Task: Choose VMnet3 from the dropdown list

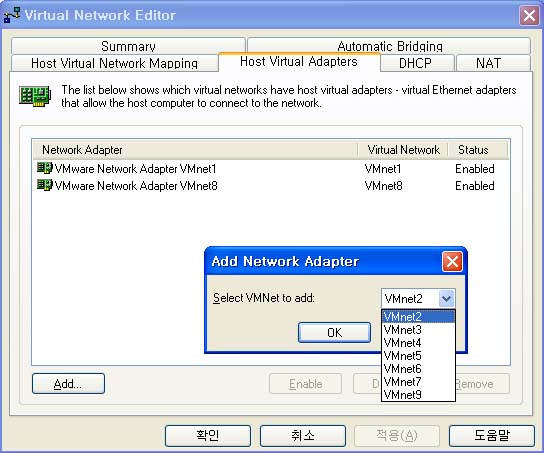Action: 418,330
